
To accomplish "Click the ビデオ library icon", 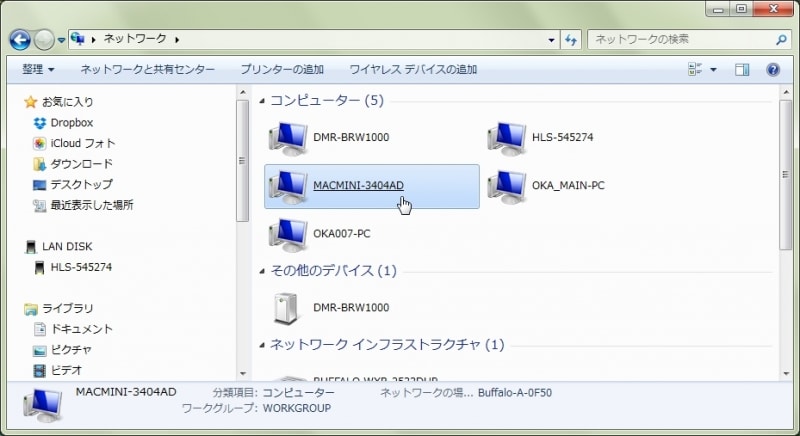I will click(x=39, y=371).
